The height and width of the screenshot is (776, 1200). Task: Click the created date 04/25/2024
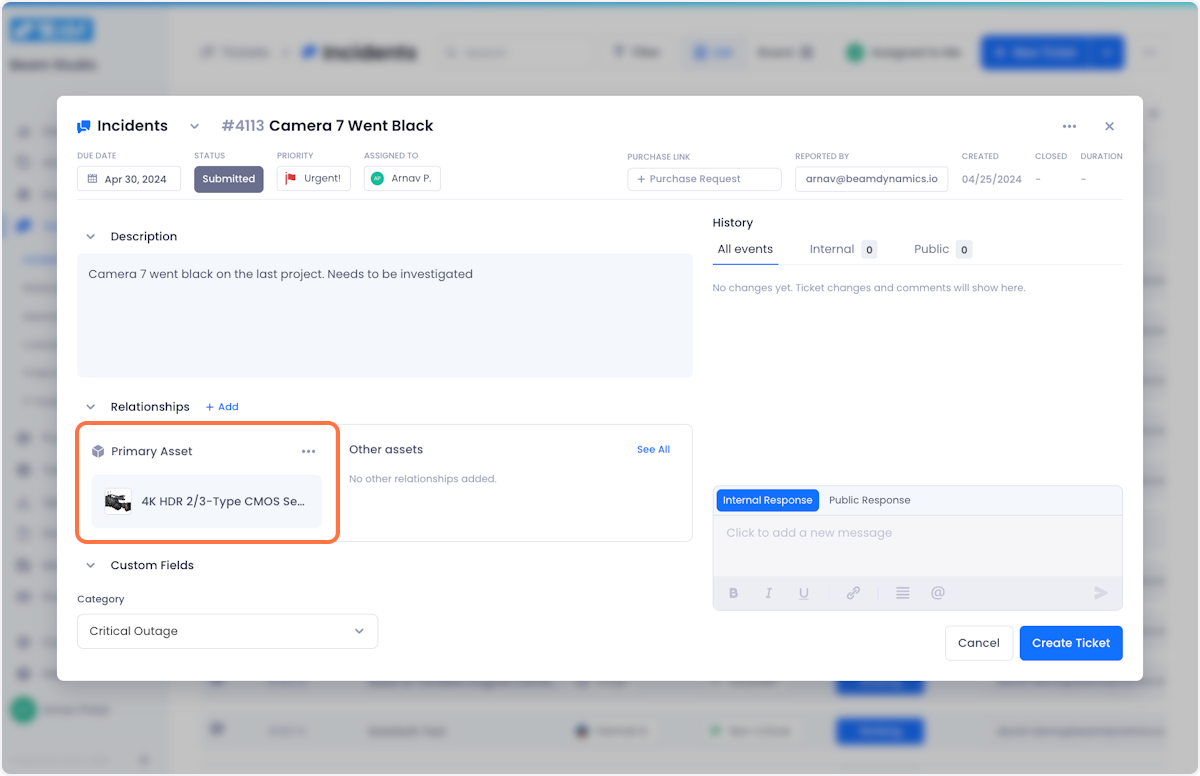click(x=992, y=179)
